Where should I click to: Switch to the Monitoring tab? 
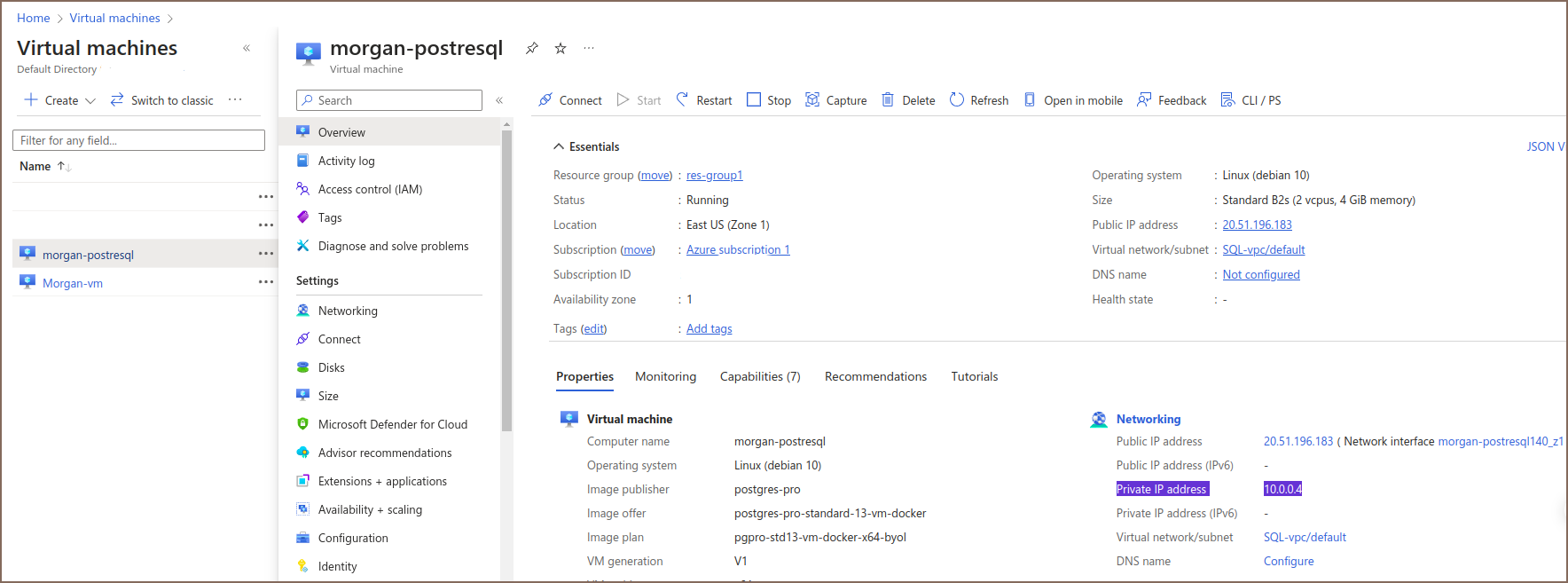pyautogui.click(x=665, y=376)
